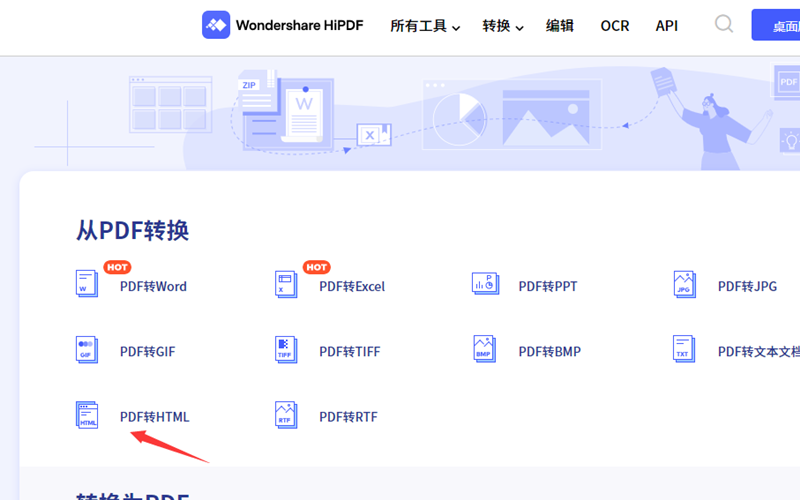Expand the 所有工具 dropdown menu

425,26
